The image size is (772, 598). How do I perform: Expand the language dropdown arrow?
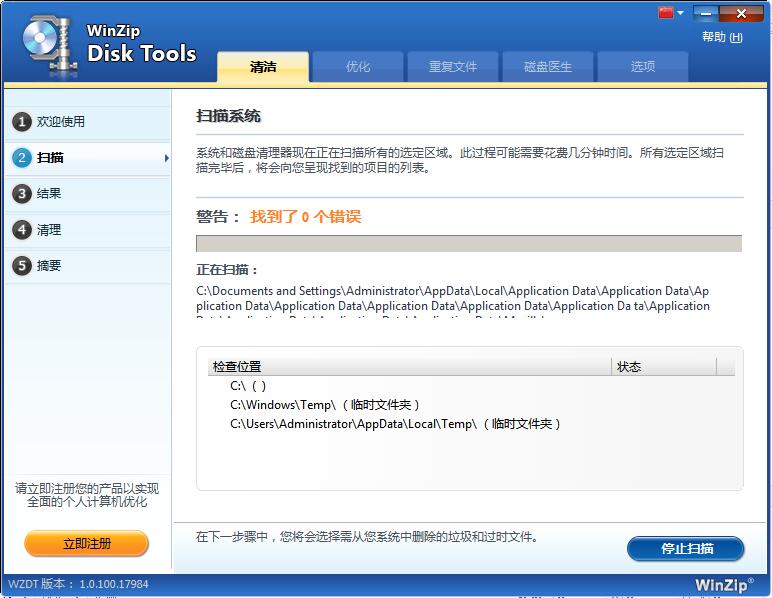[x=680, y=13]
